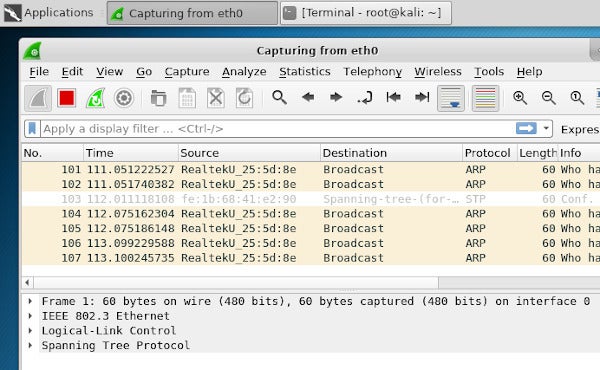The image size is (600, 370).
Task: Expand the Spanning Tree Protocol row
Action: click(30, 345)
